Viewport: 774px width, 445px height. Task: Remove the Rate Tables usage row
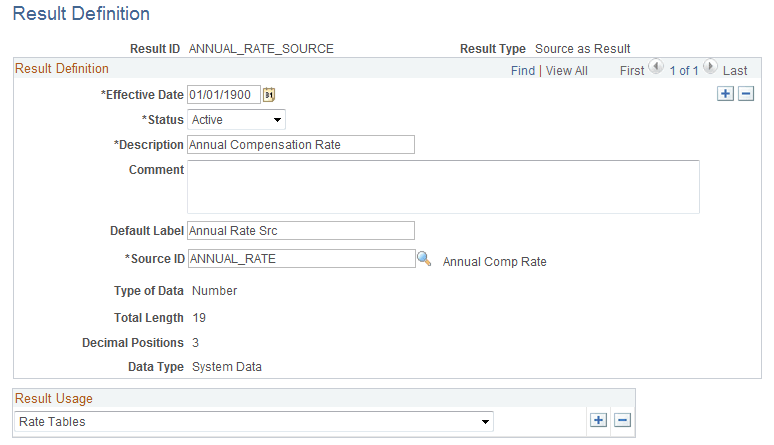click(622, 421)
